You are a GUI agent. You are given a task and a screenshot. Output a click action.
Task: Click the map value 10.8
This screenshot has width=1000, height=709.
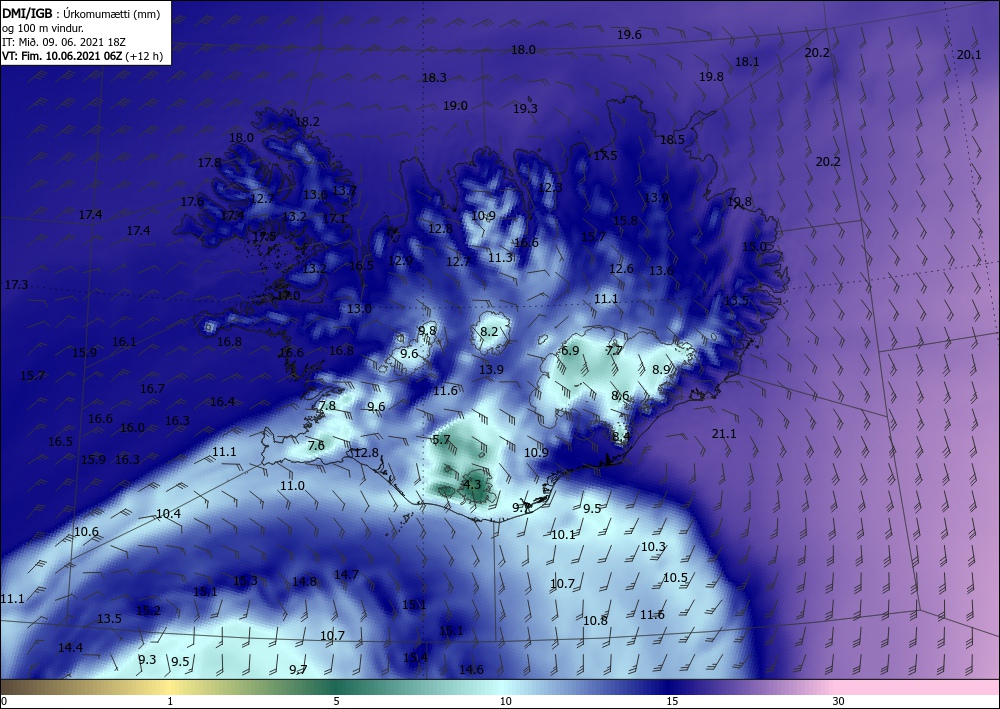pyautogui.click(x=595, y=621)
